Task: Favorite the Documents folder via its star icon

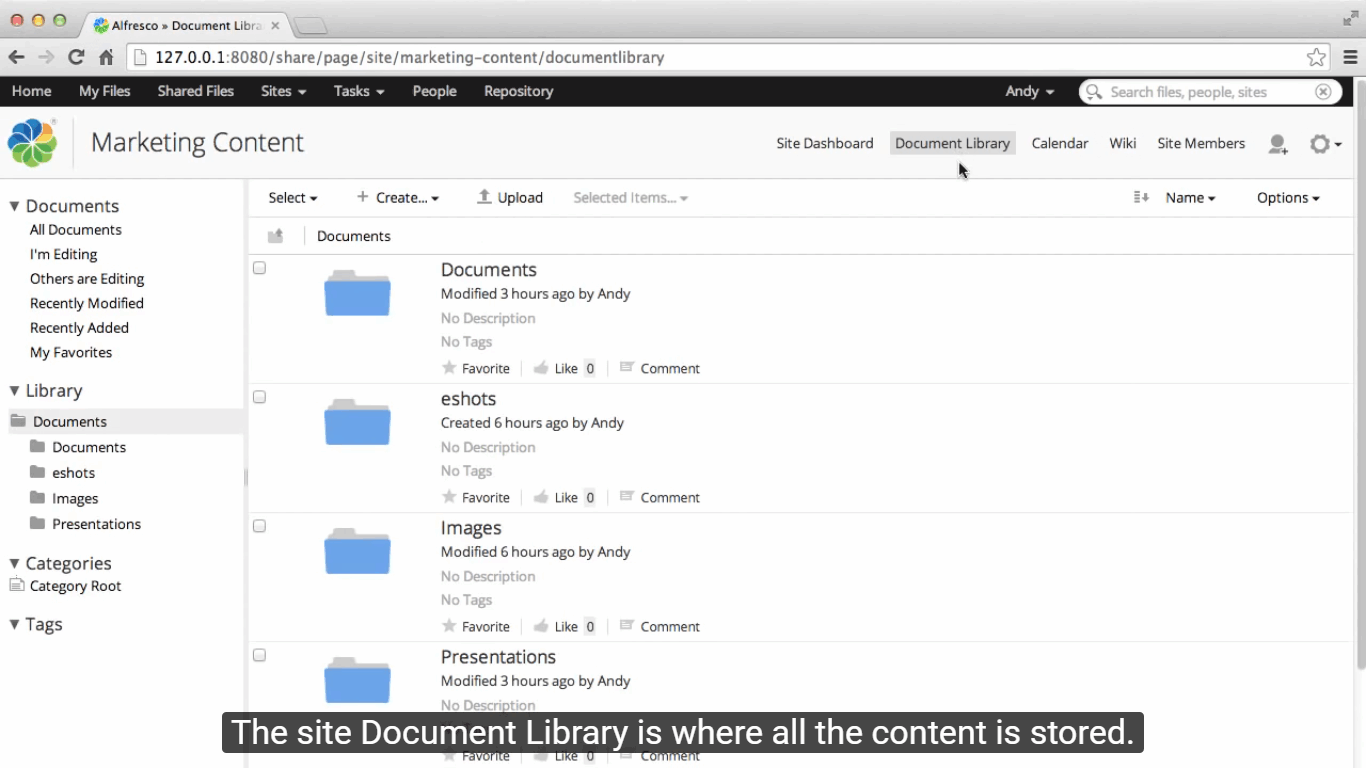Action: coord(449,368)
